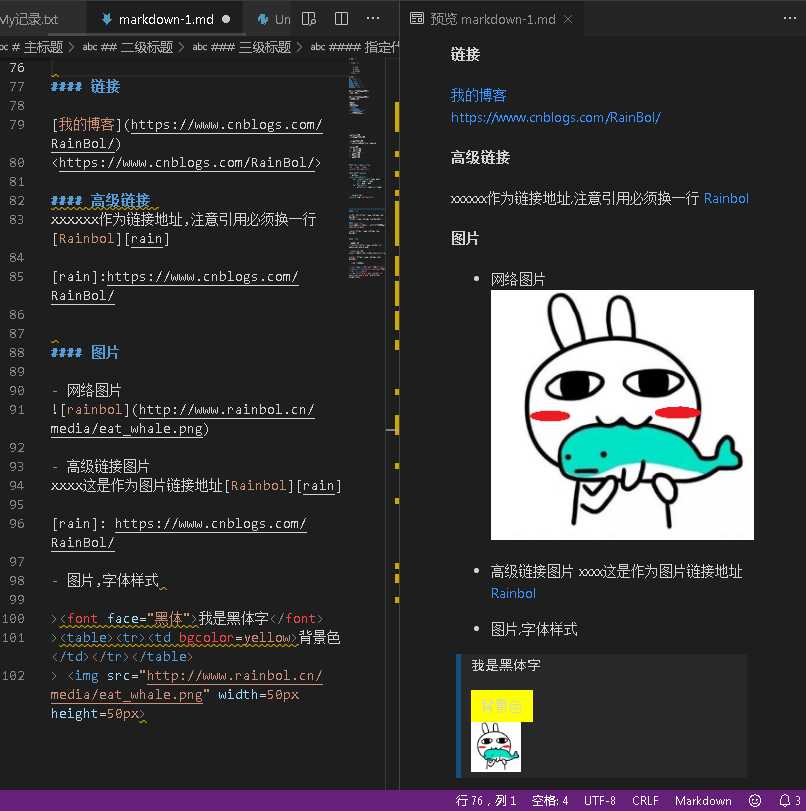Click bgcolor=yellow attribute on line 101

(237, 638)
